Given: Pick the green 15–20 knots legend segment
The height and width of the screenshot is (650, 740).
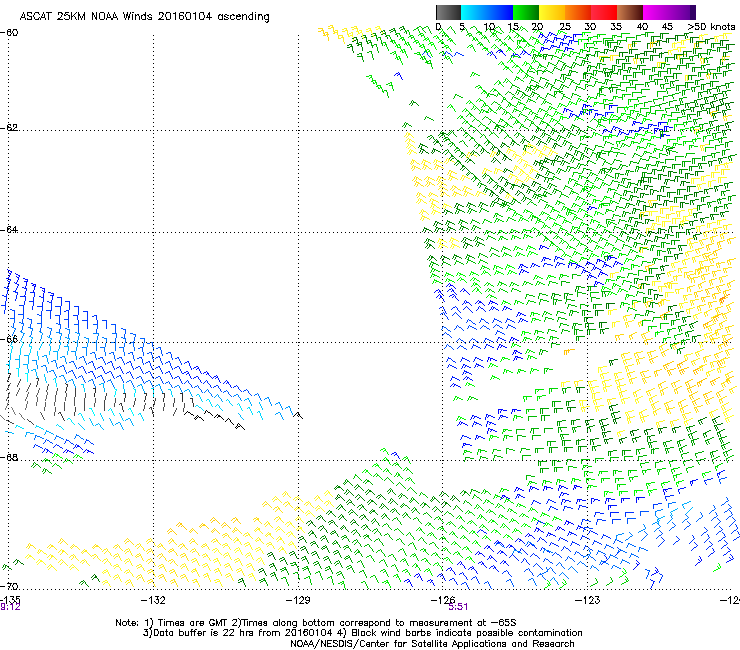Looking at the screenshot, I should tap(526, 12).
